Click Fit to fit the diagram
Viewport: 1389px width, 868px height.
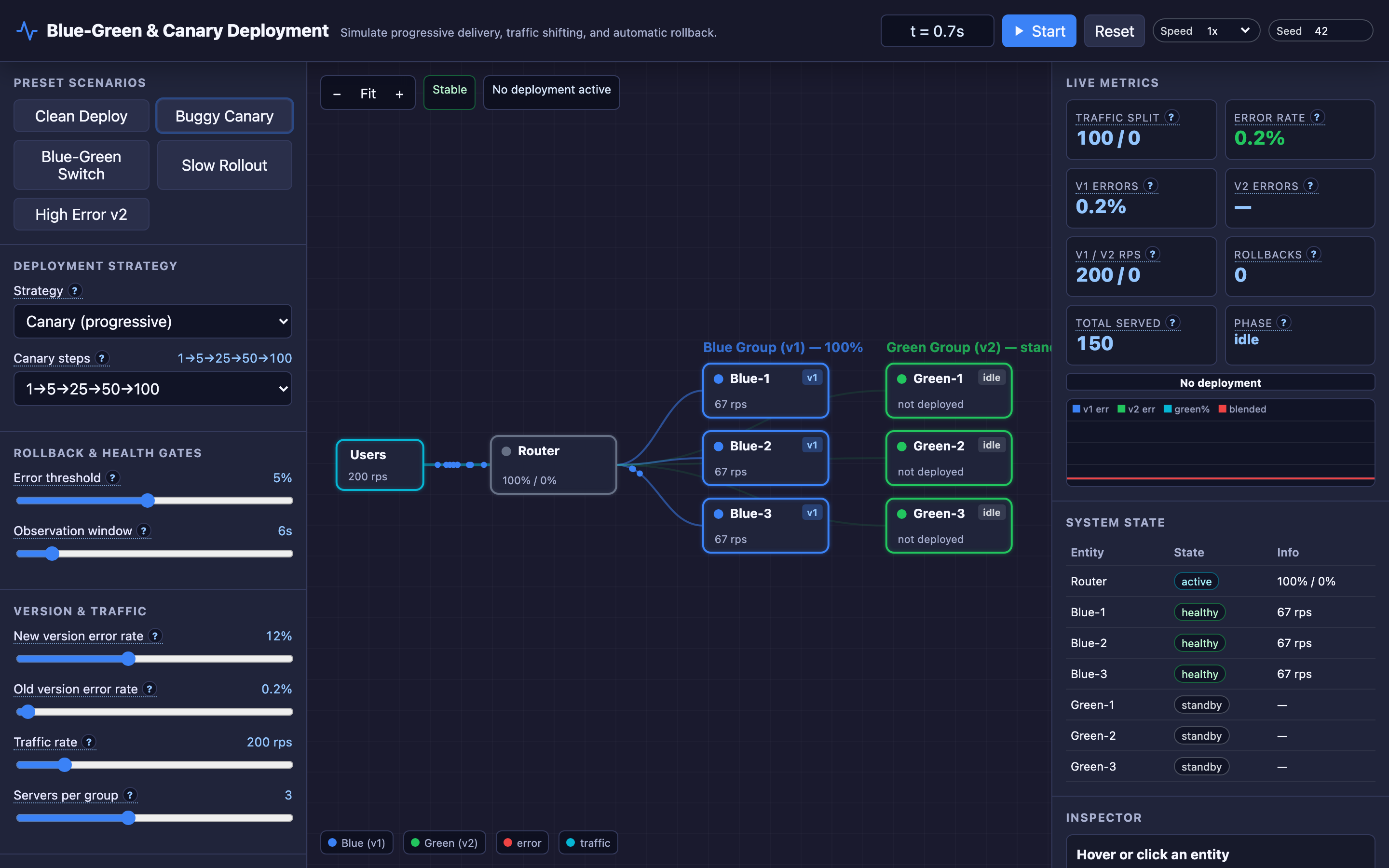tap(368, 94)
